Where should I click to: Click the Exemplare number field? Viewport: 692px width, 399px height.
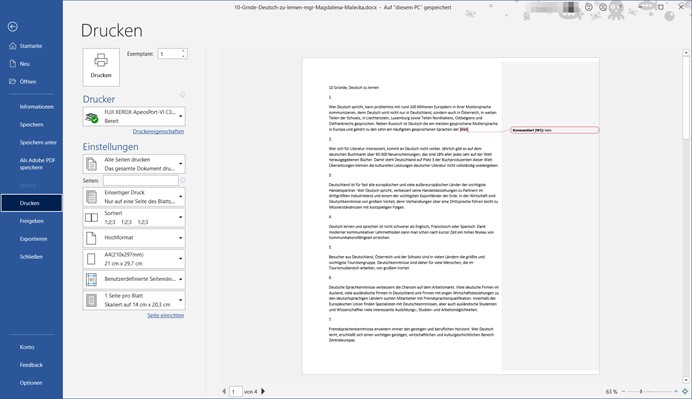(169, 54)
